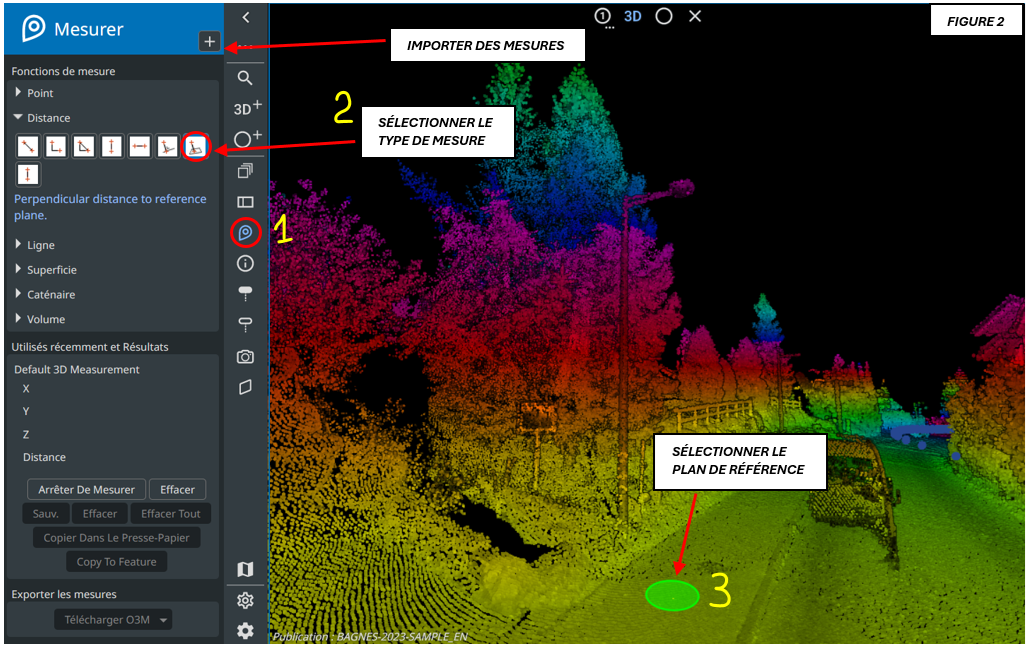Click the 'Utilisés récemment et Résultats' heading
Viewport: 1028px width, 647px height.
(90, 347)
